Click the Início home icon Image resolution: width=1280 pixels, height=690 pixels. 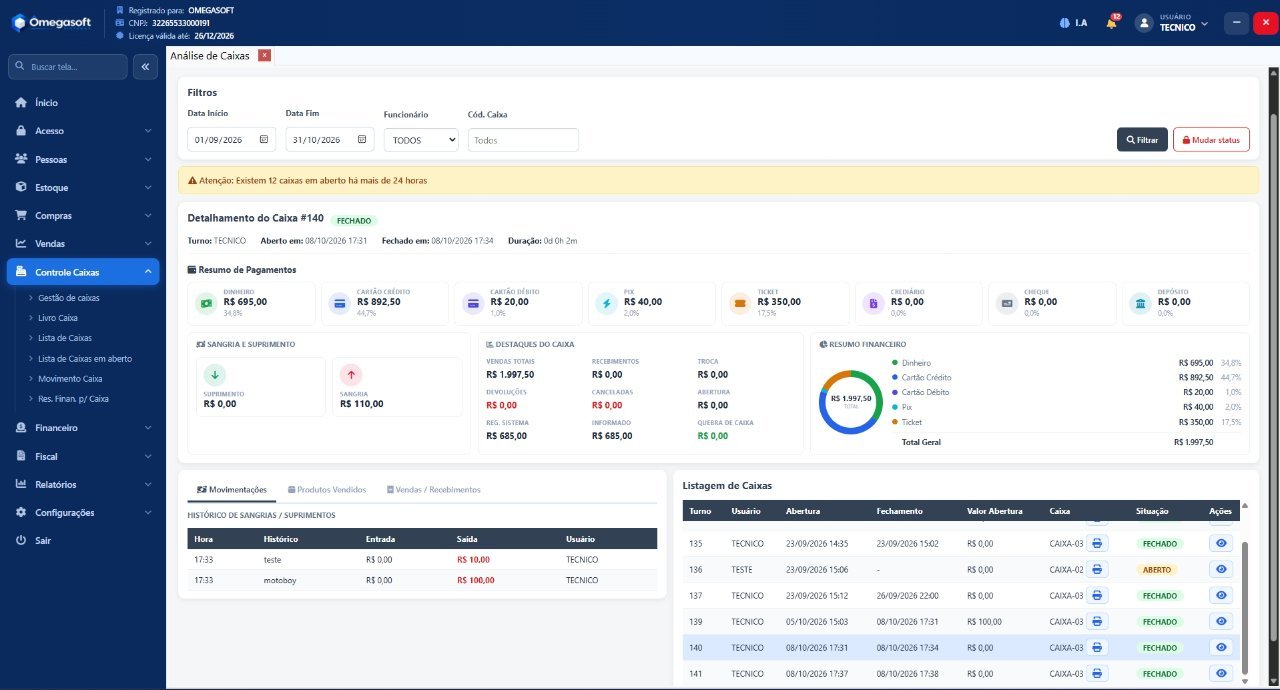point(21,102)
